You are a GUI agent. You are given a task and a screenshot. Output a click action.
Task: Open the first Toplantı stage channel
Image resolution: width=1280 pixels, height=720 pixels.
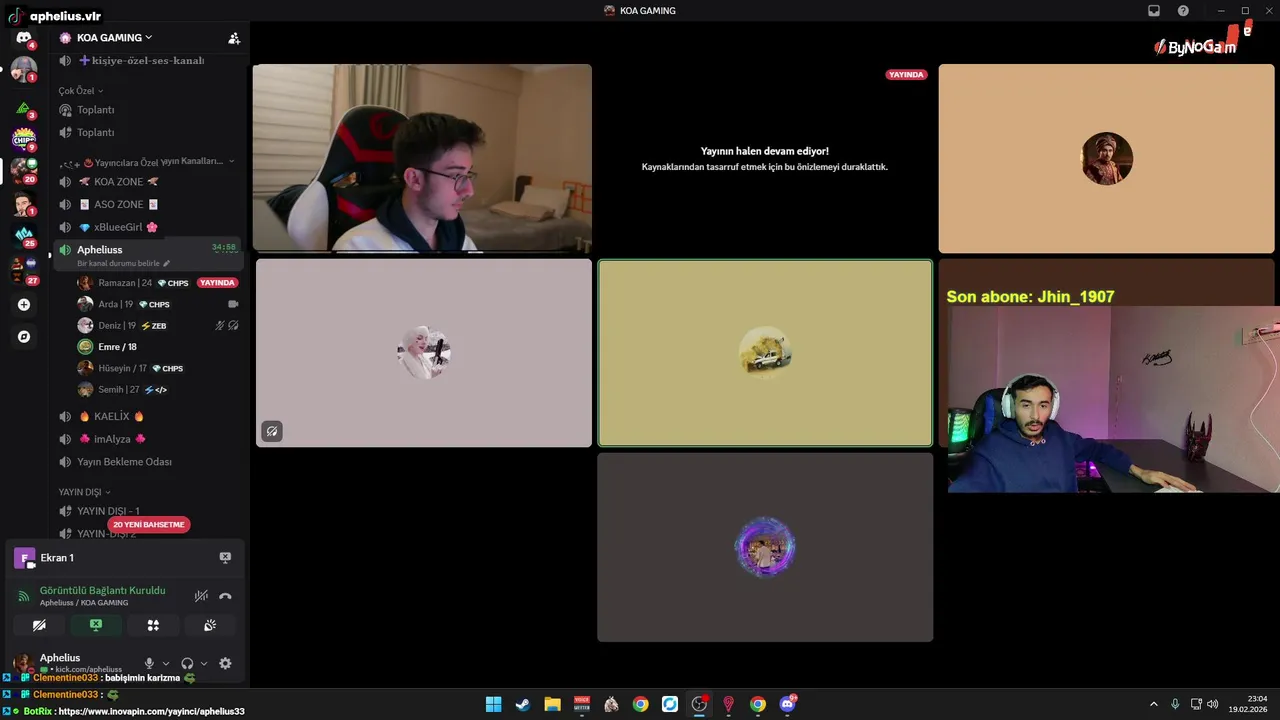pos(147,110)
